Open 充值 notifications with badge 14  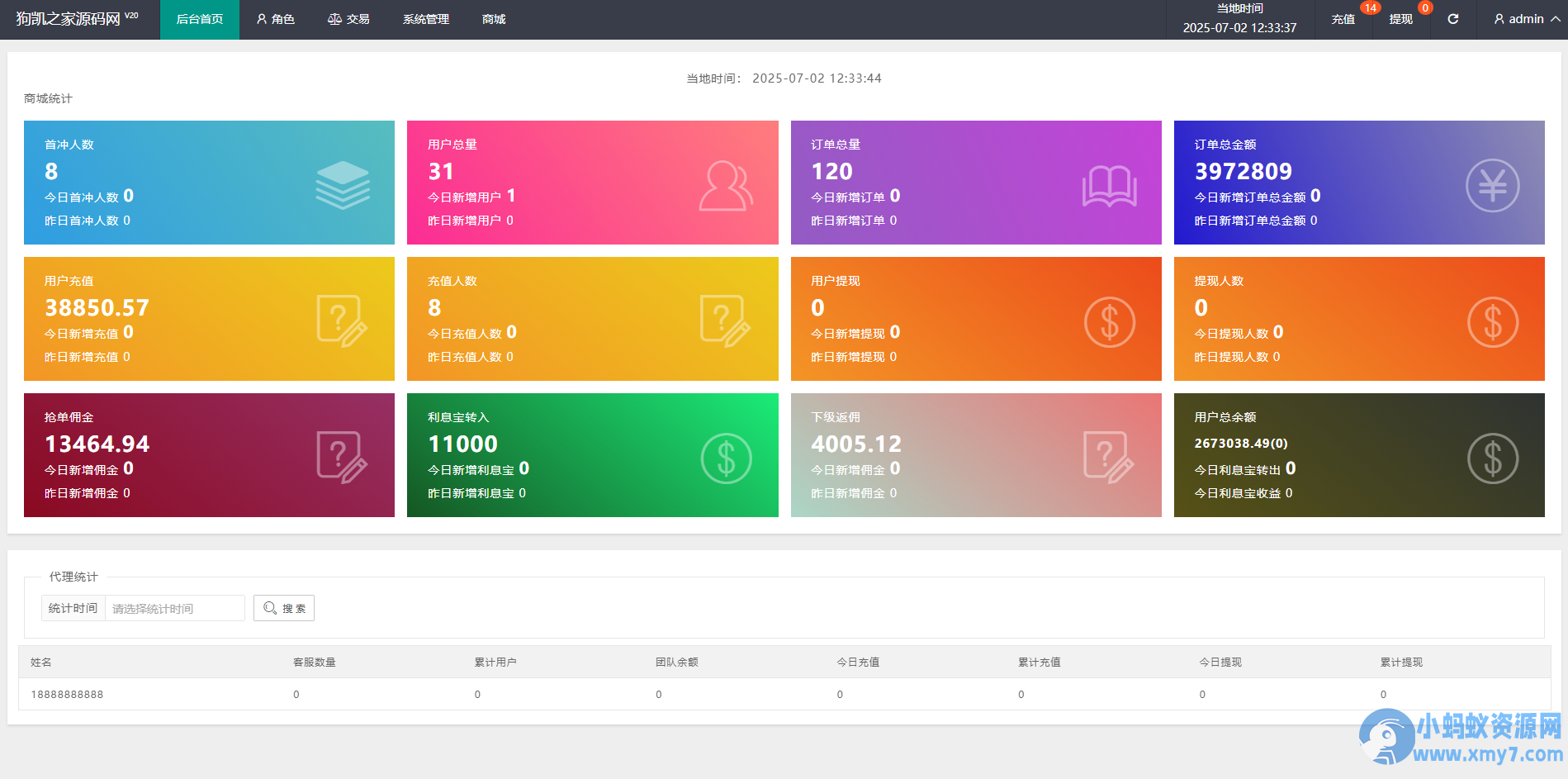(x=1343, y=19)
